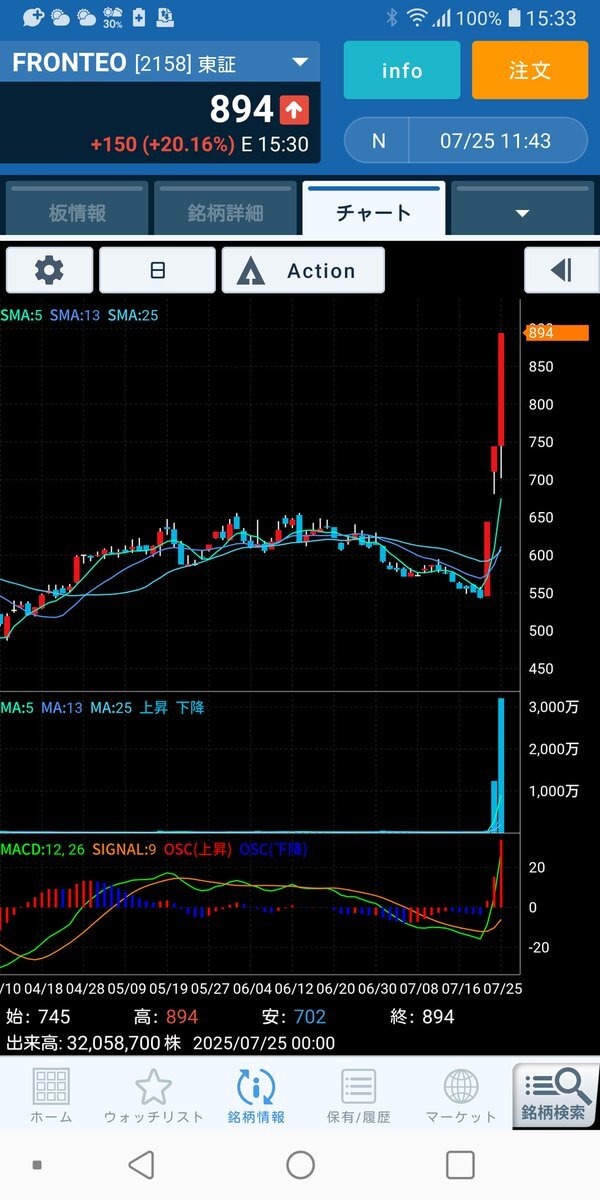Tap the 下降 volume legend label
The image size is (600, 1200).
[x=191, y=708]
